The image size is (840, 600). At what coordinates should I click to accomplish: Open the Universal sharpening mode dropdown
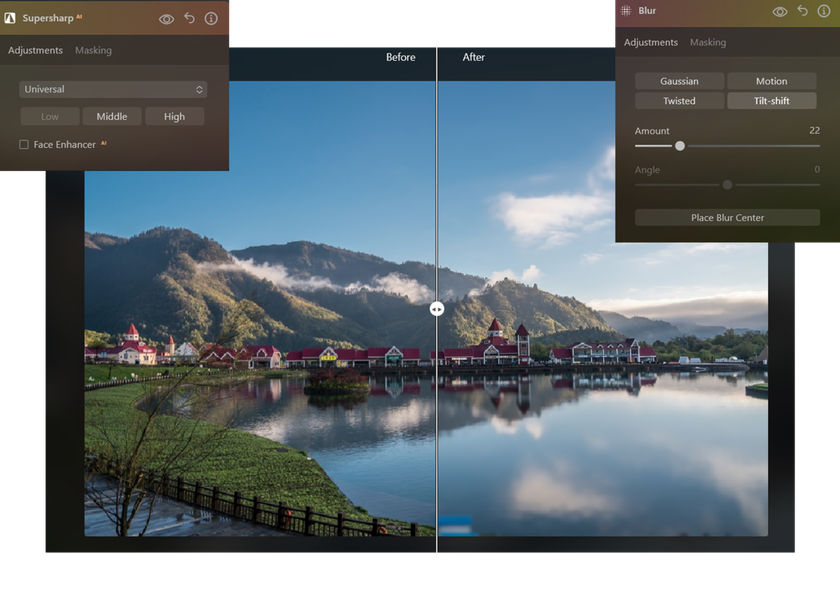pos(113,88)
